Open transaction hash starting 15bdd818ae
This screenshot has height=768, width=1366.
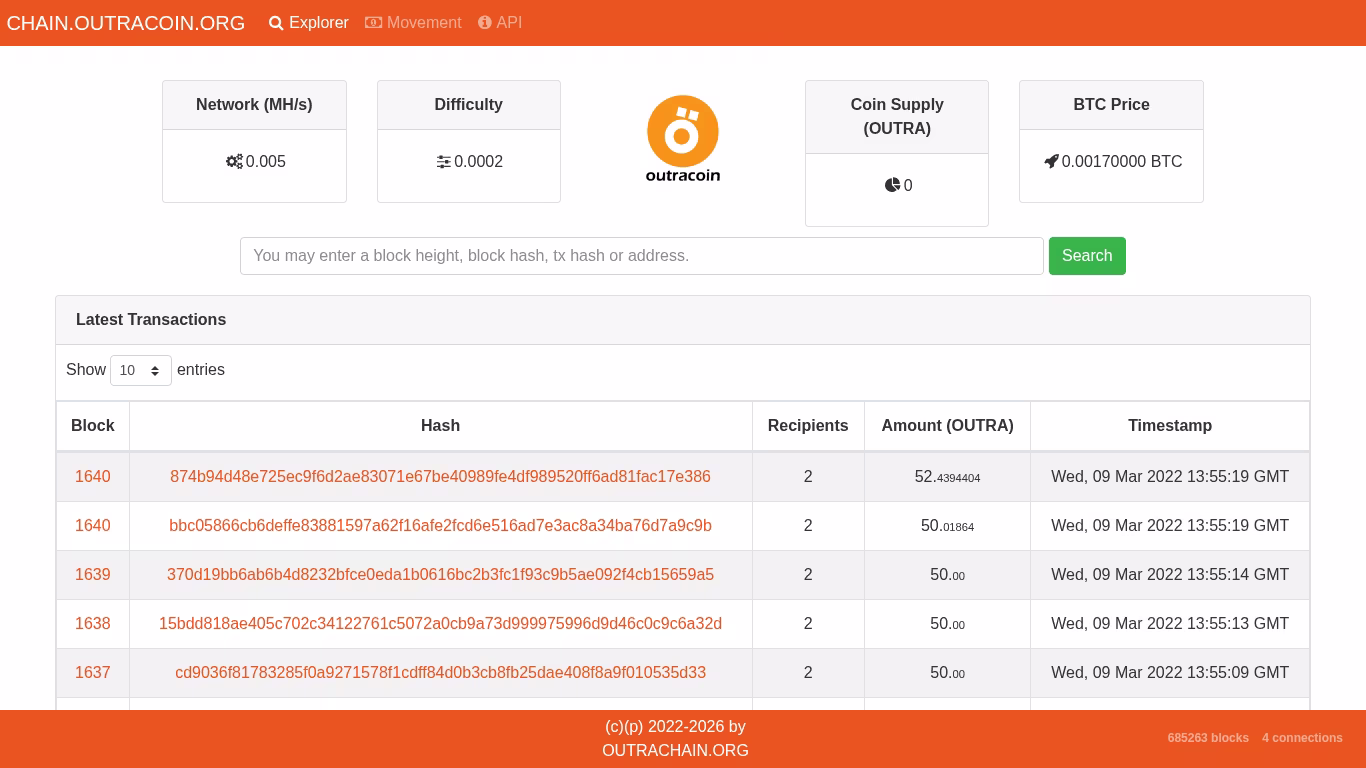(x=440, y=624)
